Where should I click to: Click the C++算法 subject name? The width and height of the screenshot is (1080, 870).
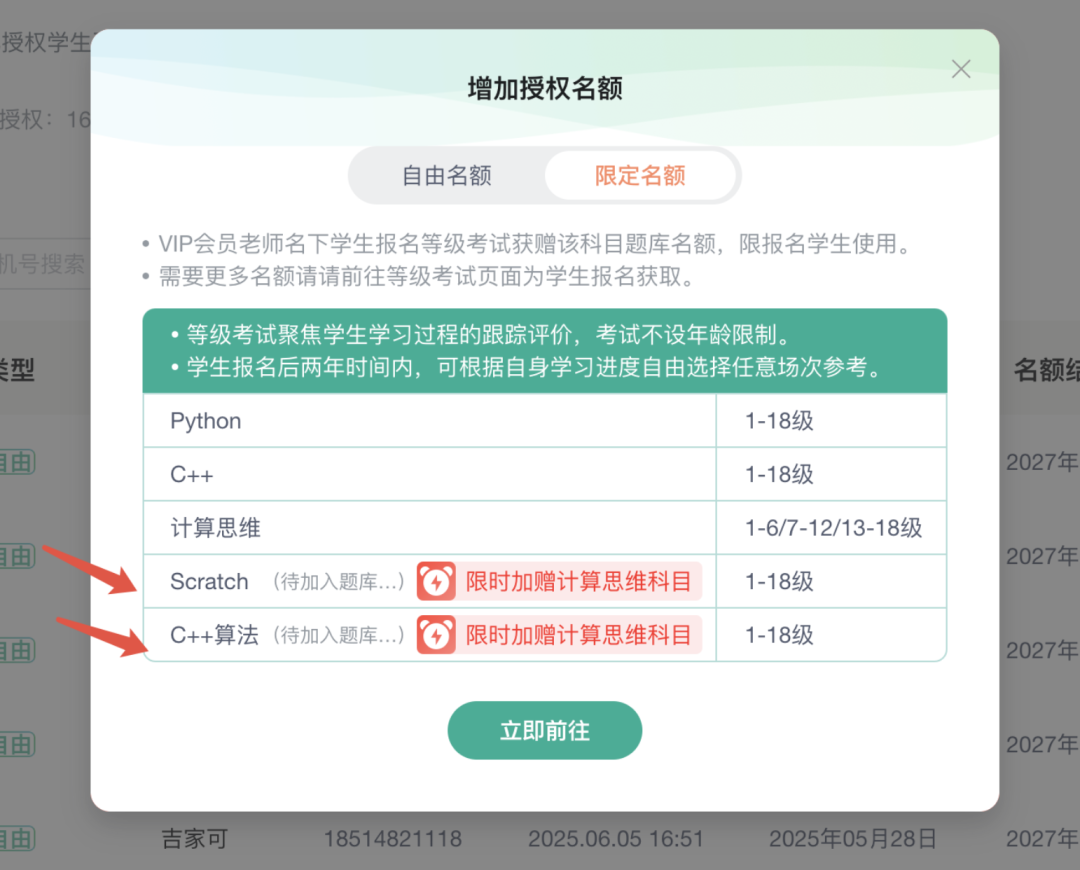(214, 635)
